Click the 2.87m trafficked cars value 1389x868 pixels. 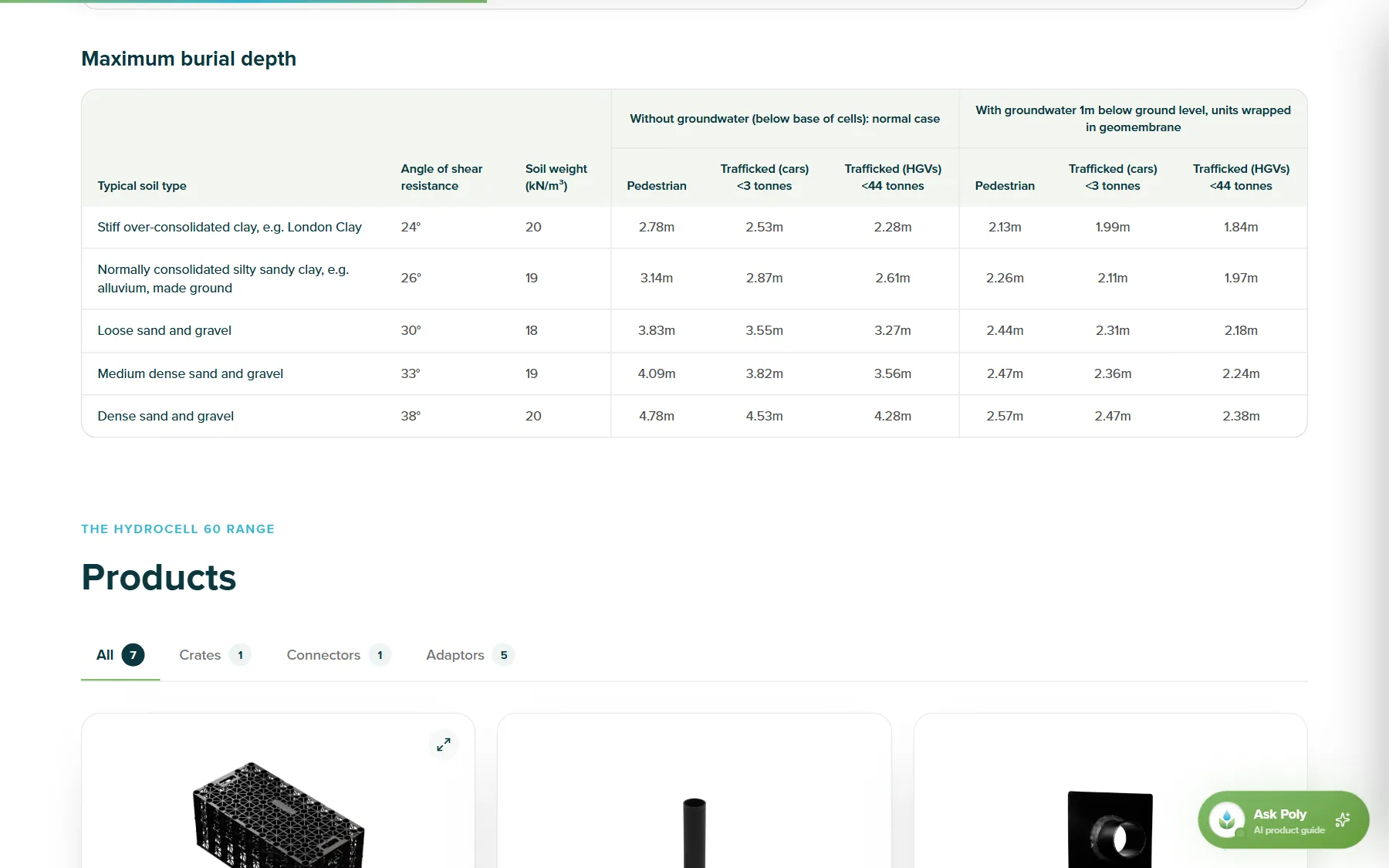coord(764,278)
